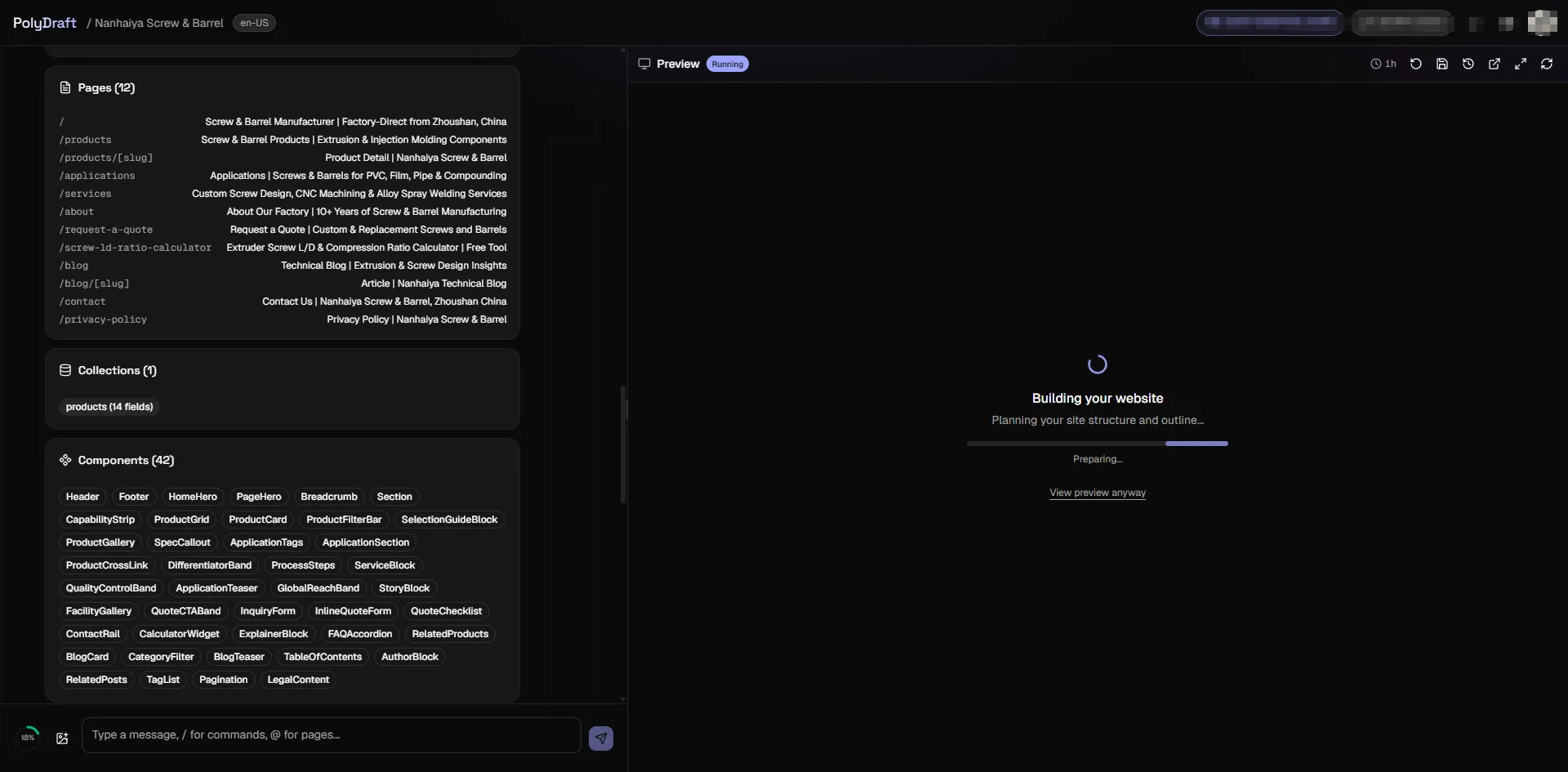Screen dimensions: 1568x772
Task: Click the PolyDraft logo
Action: (x=45, y=23)
